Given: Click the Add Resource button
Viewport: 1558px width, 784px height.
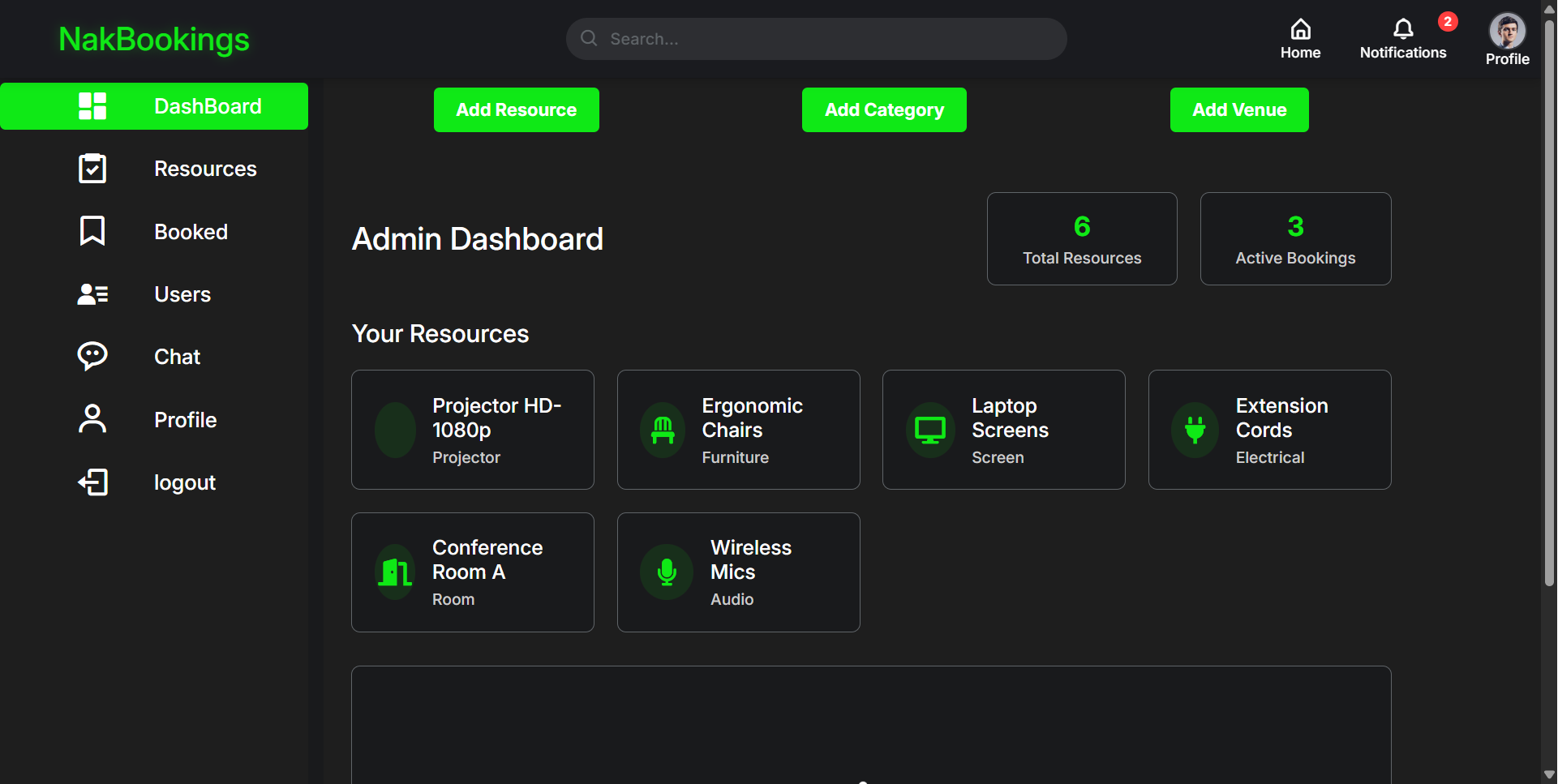Looking at the screenshot, I should [516, 109].
